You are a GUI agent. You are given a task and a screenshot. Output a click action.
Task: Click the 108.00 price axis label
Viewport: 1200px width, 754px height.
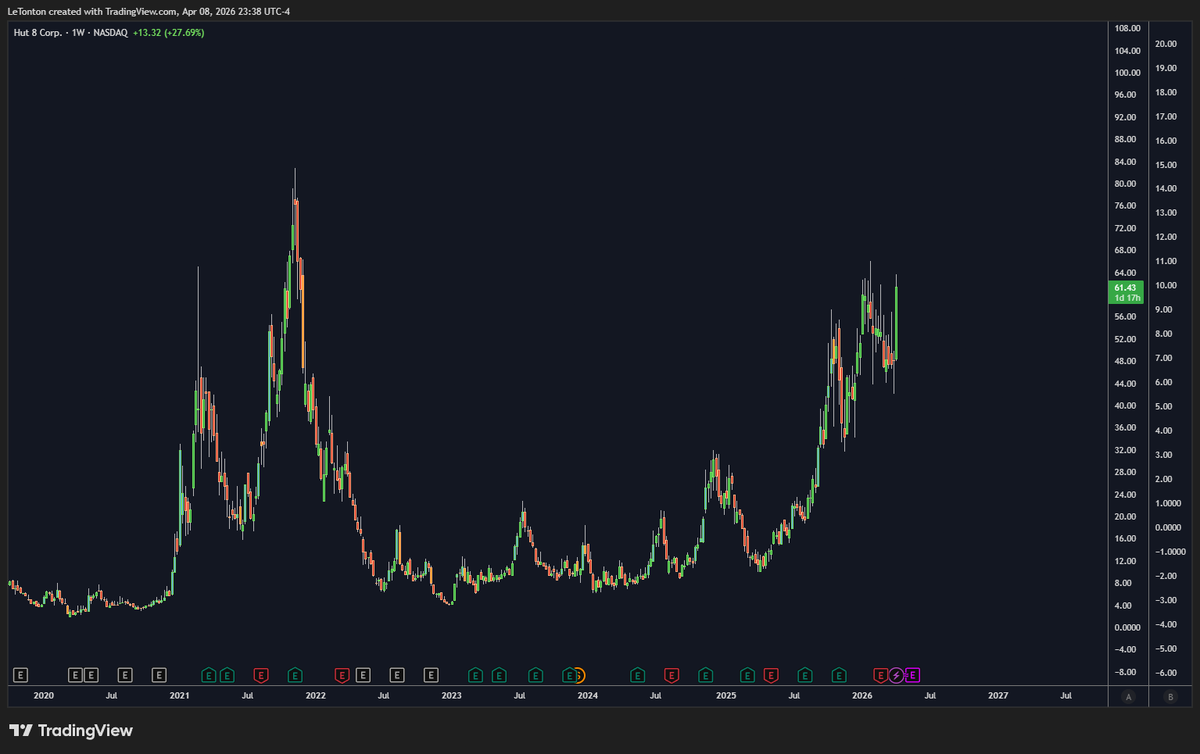click(x=1128, y=28)
